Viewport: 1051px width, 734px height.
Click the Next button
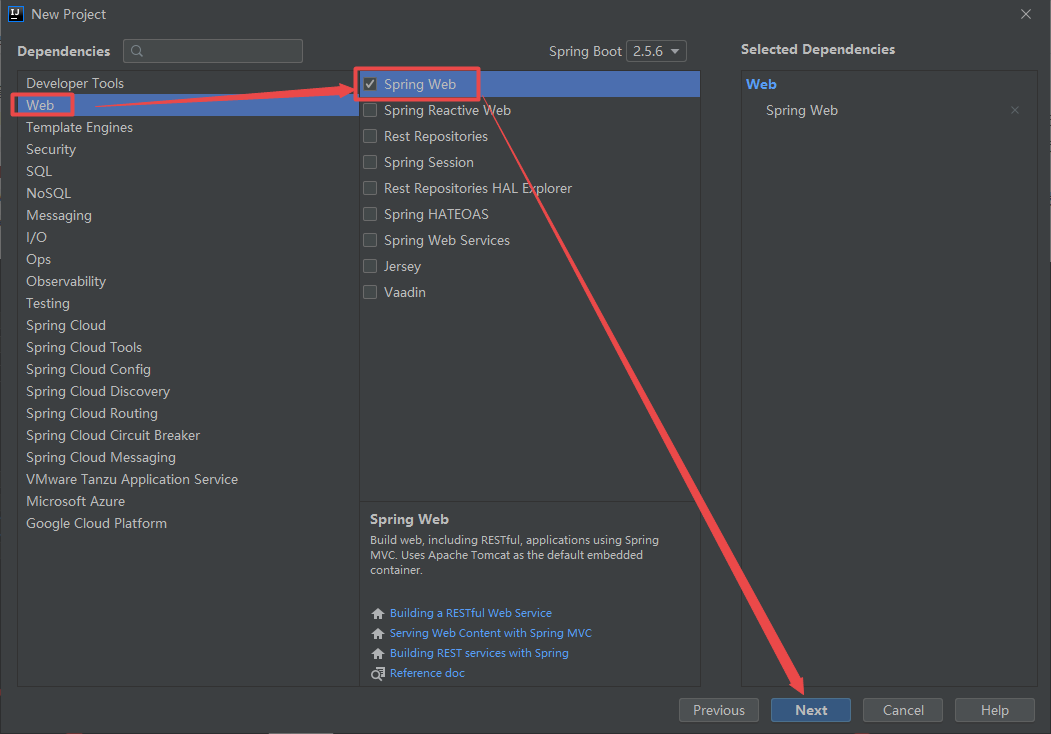811,711
